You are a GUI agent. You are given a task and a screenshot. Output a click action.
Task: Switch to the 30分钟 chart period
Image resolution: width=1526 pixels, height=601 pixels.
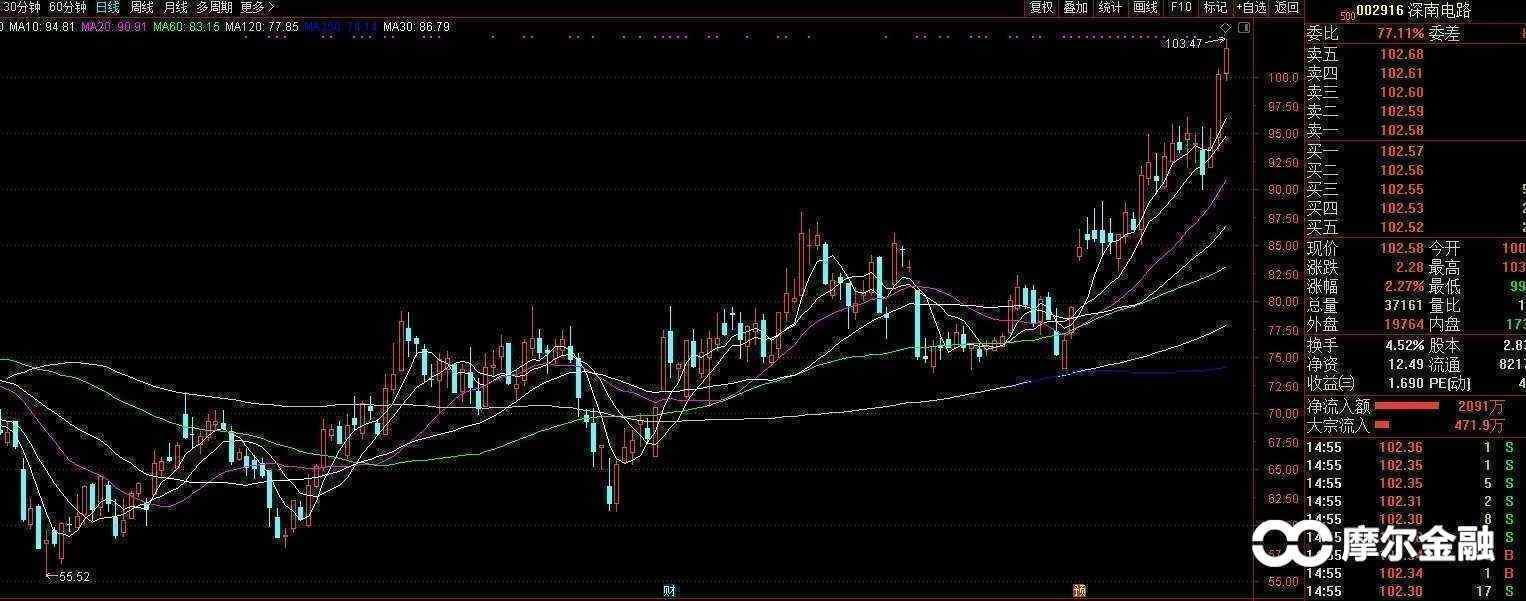20,7
